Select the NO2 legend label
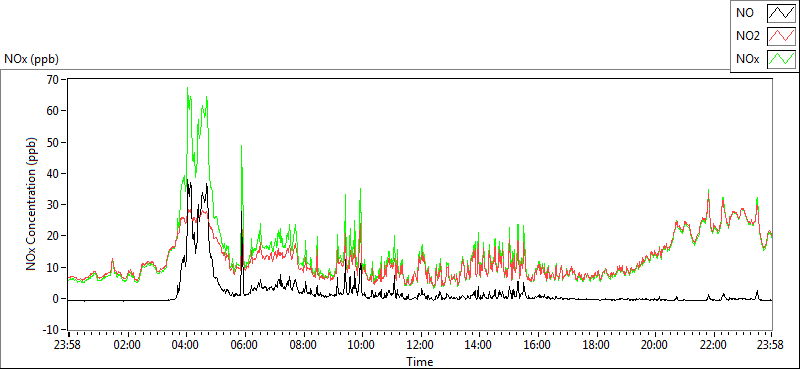 [x=748, y=36]
